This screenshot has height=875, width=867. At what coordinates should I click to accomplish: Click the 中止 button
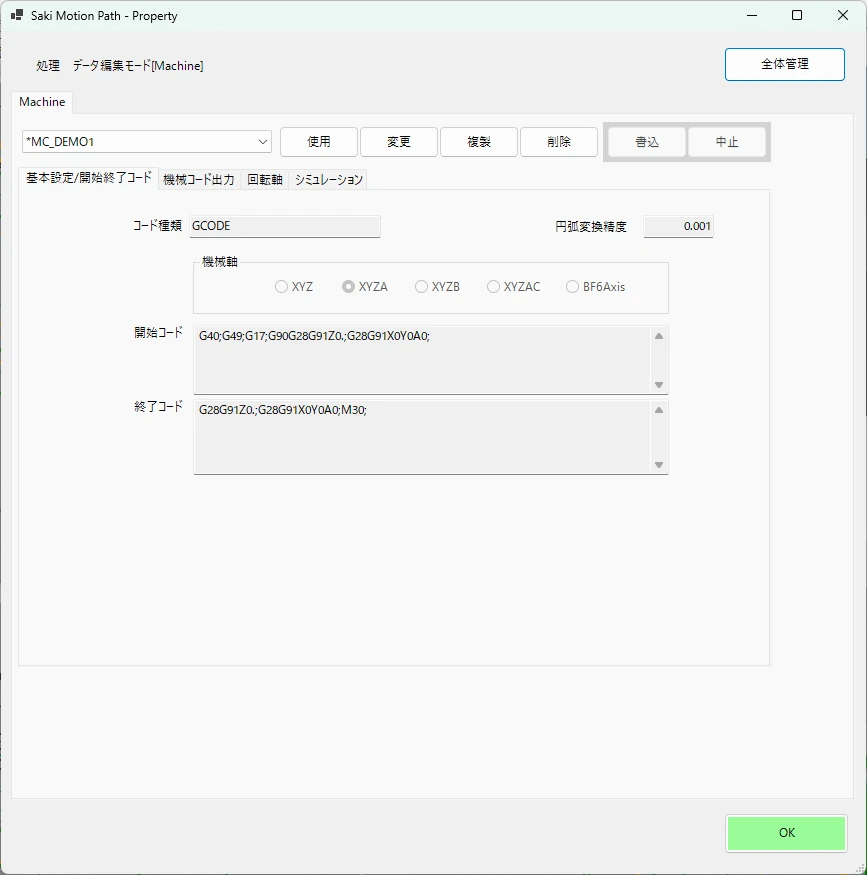click(x=727, y=142)
